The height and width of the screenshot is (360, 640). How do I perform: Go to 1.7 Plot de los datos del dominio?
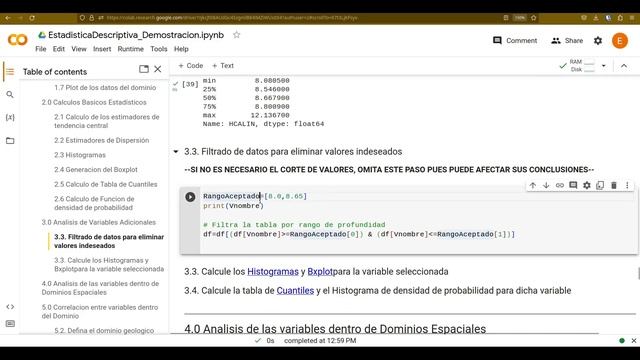105,88
